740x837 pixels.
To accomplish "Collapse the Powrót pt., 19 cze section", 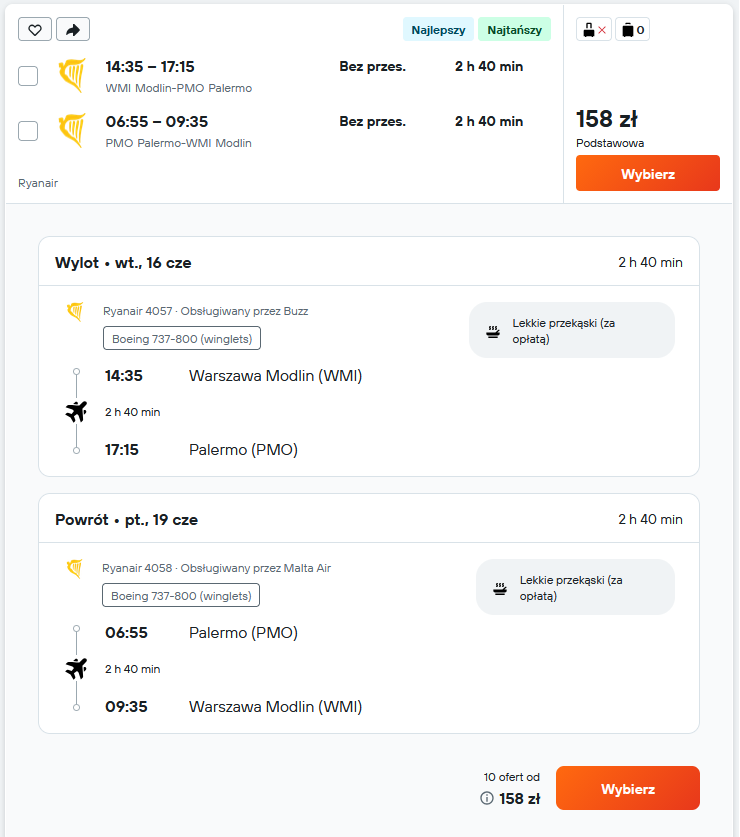I will click(369, 519).
